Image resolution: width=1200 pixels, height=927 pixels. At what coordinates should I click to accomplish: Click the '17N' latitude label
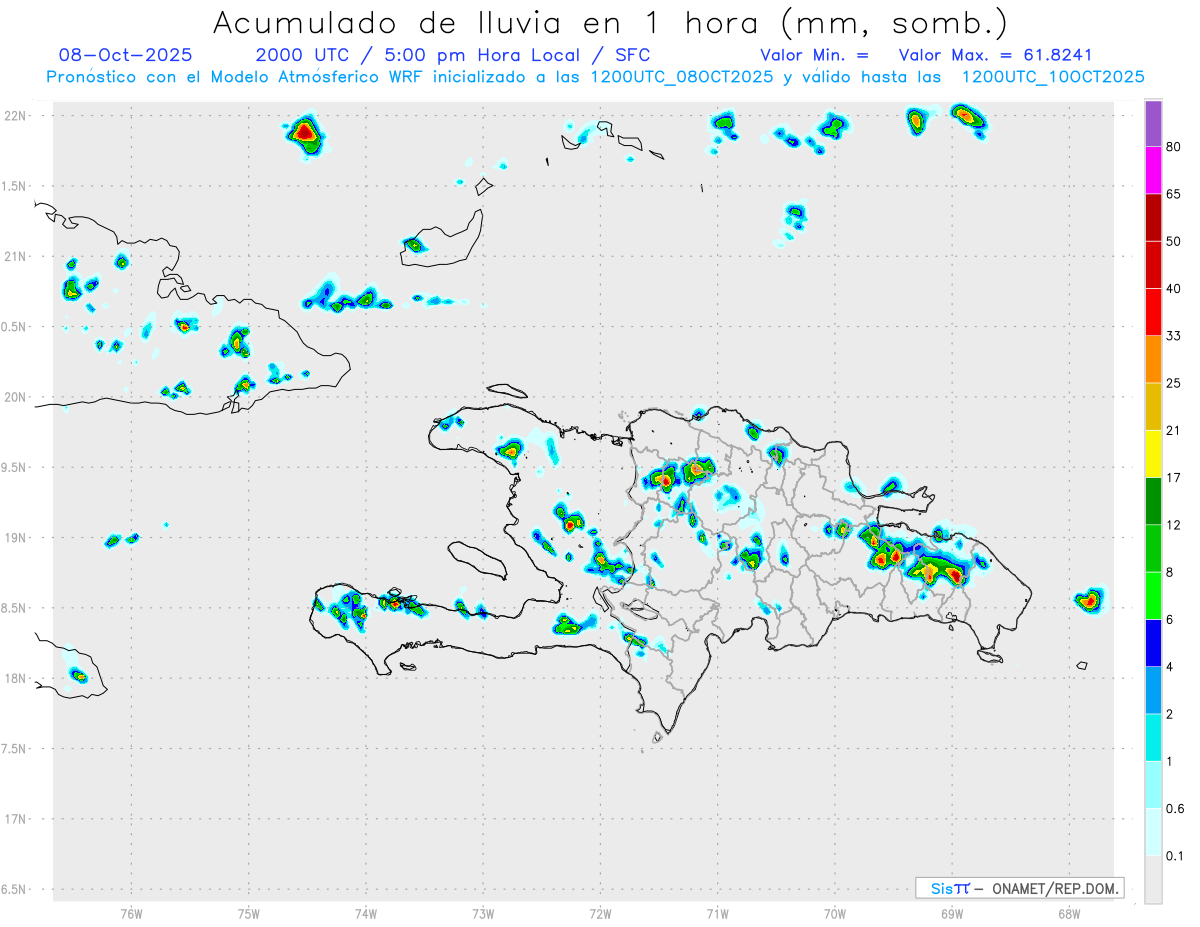[x=15, y=819]
